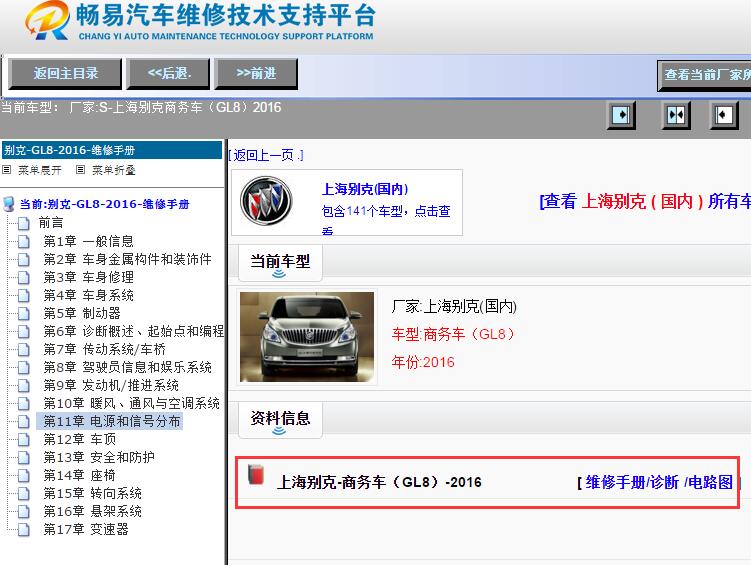The image size is (751, 565).
Task: Select the 当前车型 tab
Action: click(280, 262)
